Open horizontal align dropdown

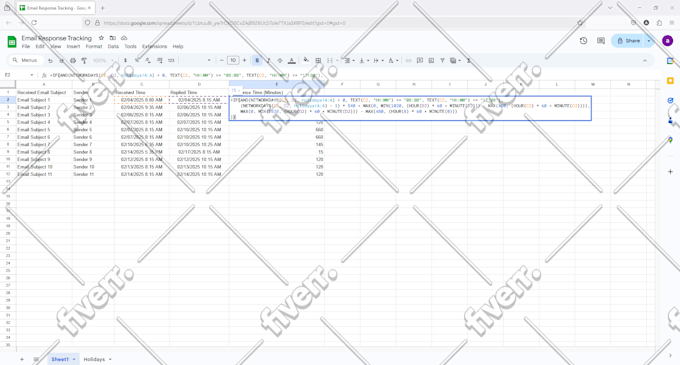tap(349, 61)
